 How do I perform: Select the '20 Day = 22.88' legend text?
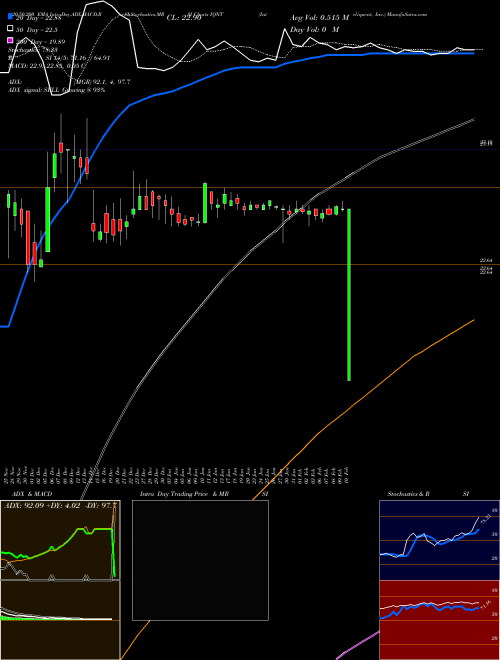[39, 18]
